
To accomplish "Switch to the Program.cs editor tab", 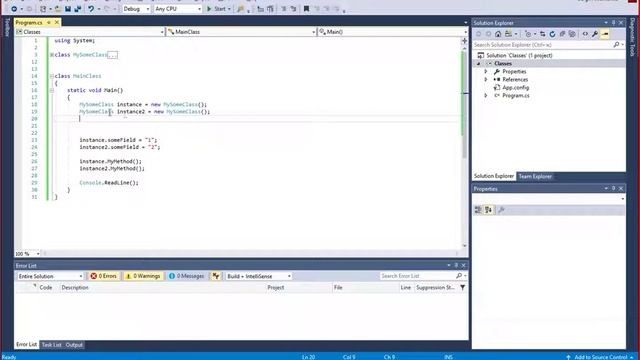I will pos(29,22).
